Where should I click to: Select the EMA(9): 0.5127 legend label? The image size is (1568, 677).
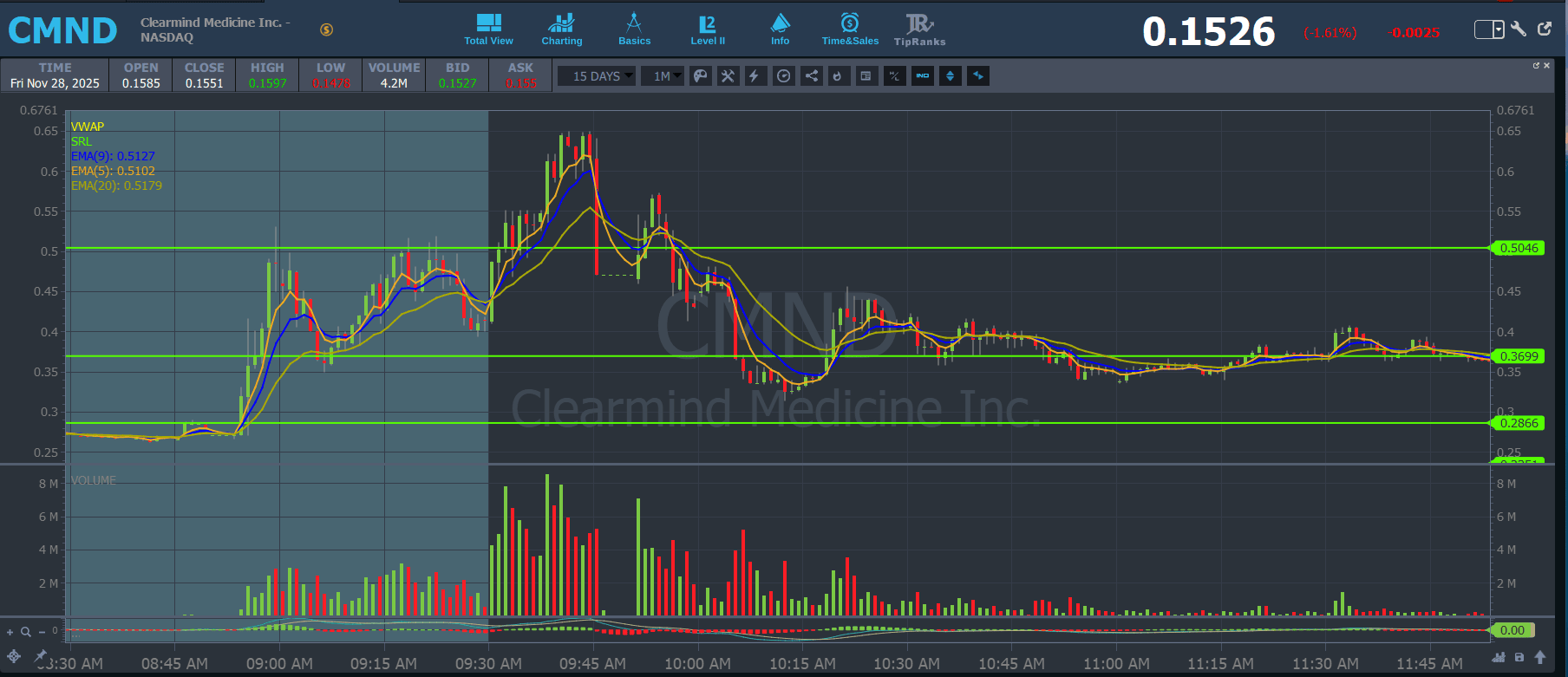113,156
